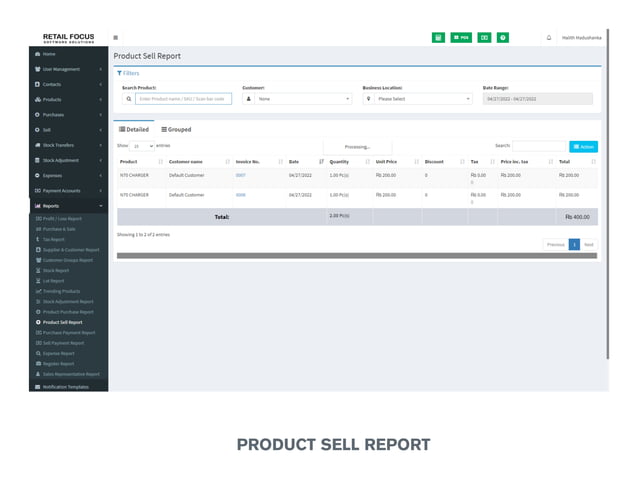Expand Stock Transfers sidebar menu
This screenshot has height=493, width=638.
(x=68, y=145)
